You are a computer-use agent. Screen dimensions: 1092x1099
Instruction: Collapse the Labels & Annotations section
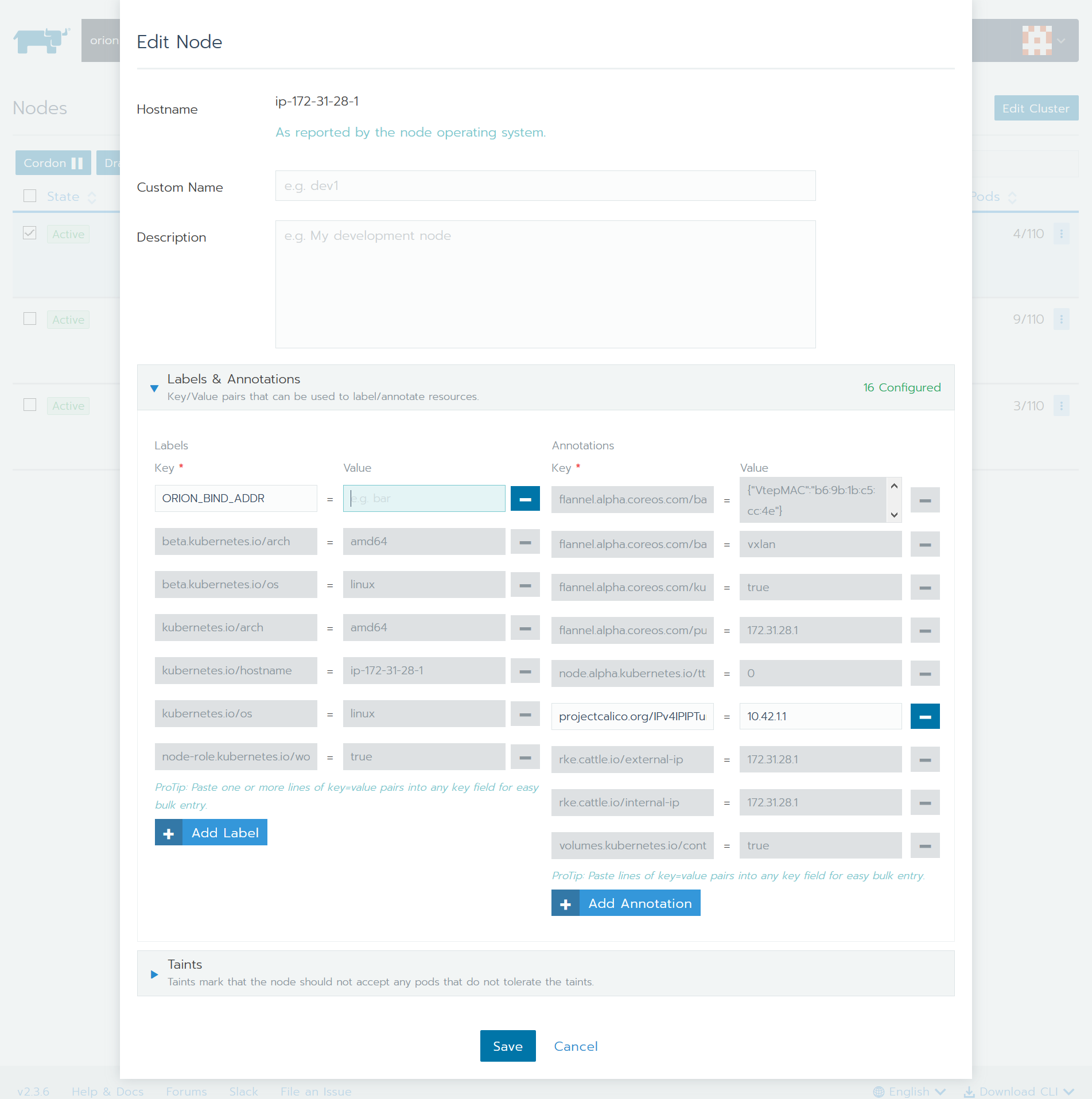point(154,388)
